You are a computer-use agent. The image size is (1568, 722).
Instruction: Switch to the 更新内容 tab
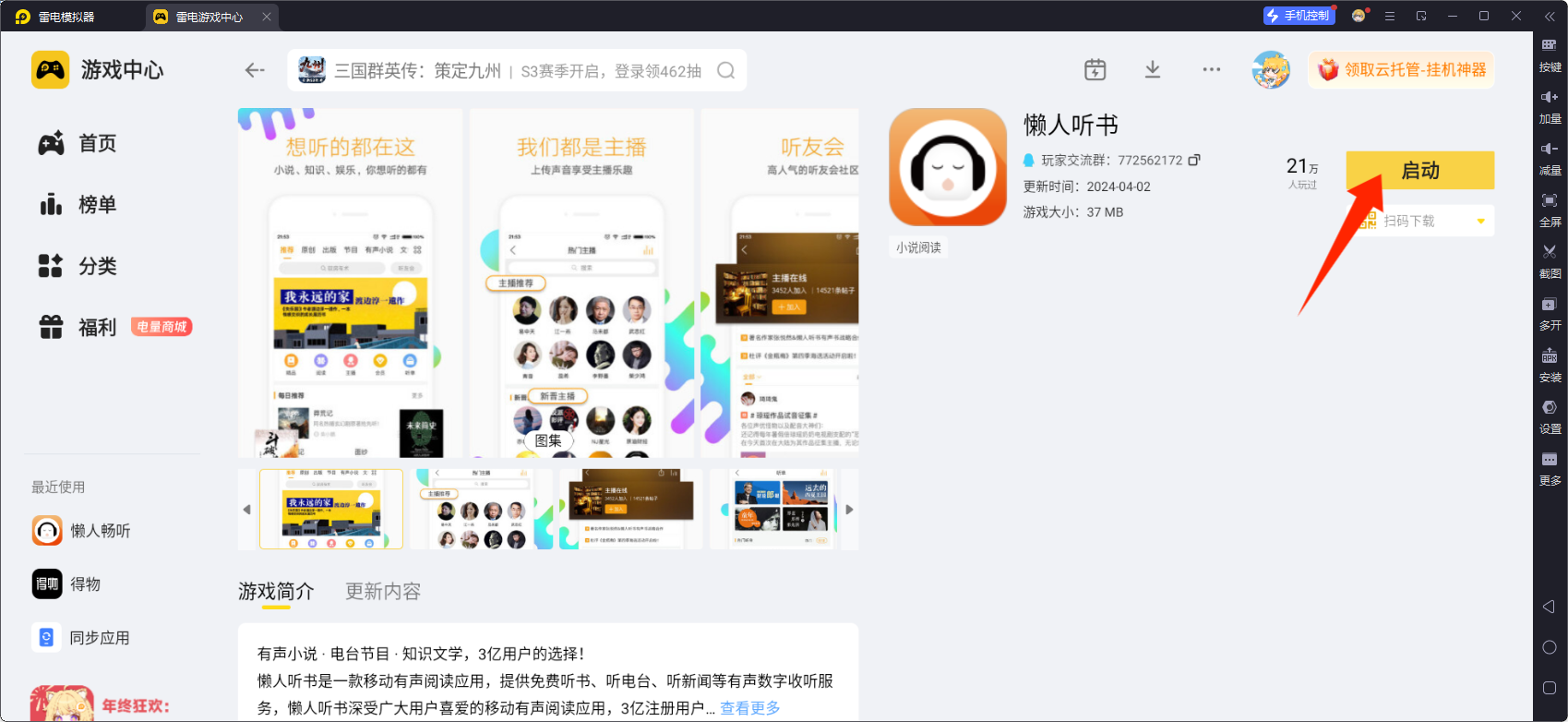(x=383, y=591)
